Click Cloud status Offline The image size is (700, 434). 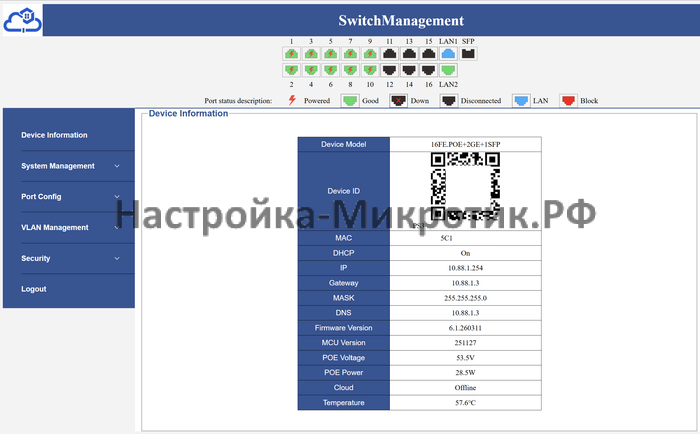(x=465, y=388)
